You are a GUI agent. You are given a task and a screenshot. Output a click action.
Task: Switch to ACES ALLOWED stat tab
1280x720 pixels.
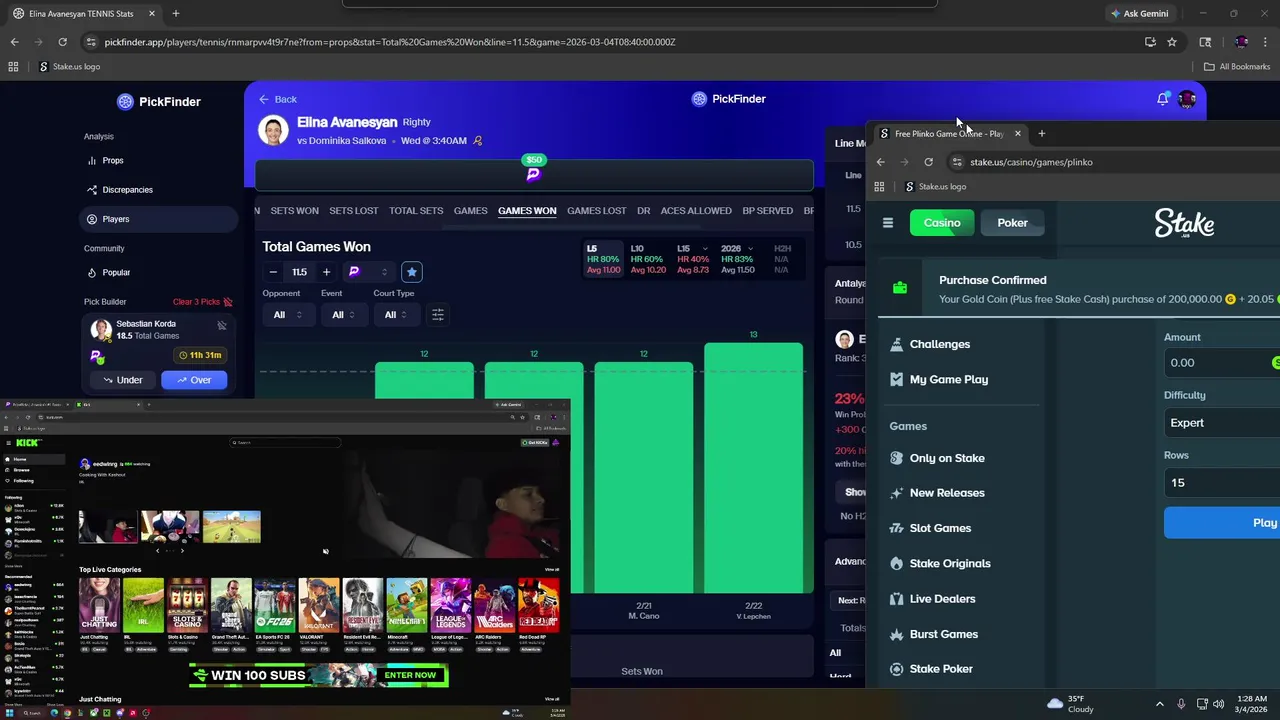tap(696, 211)
